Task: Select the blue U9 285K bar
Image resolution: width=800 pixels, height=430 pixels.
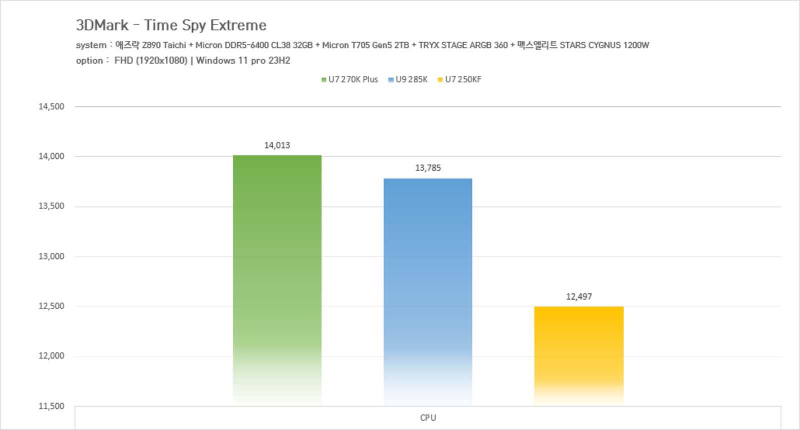Action: tap(427, 290)
